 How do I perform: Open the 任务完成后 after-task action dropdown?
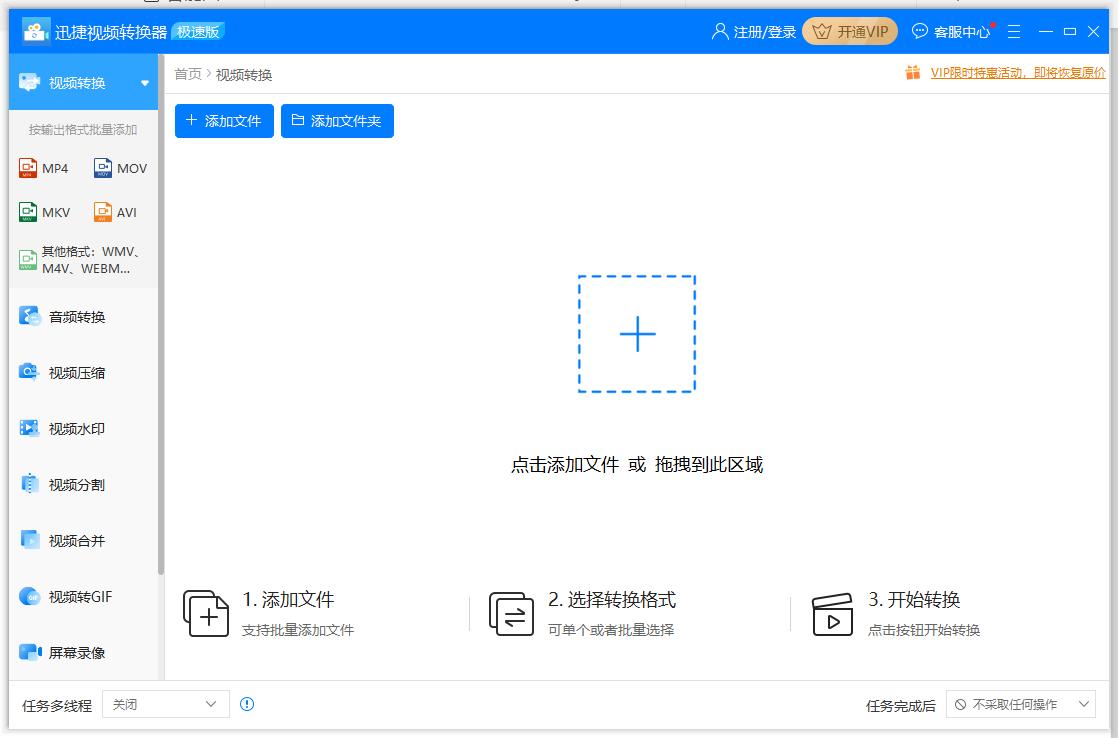coord(1020,704)
